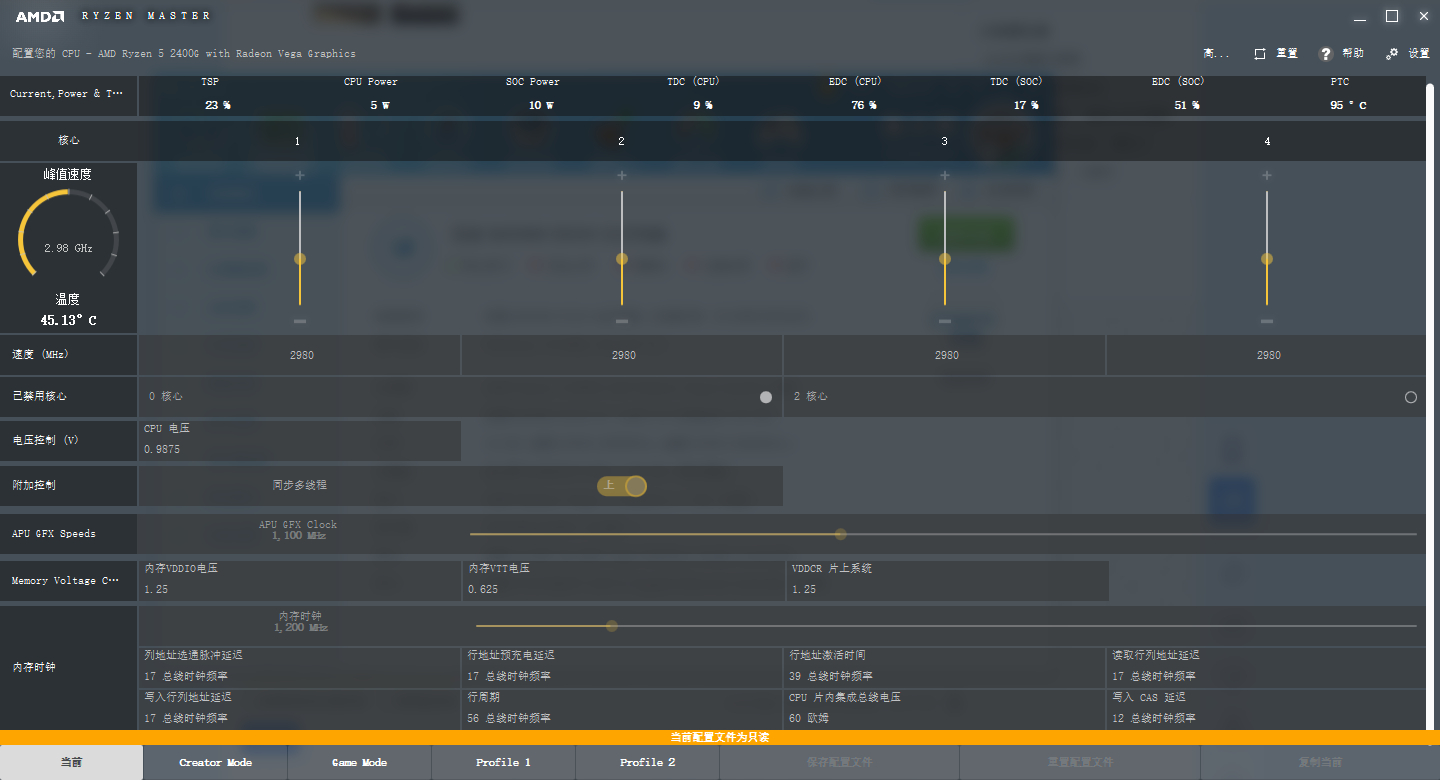Click the core 4 speed slider handle
Screen dimensions: 1440x780
point(1267,259)
